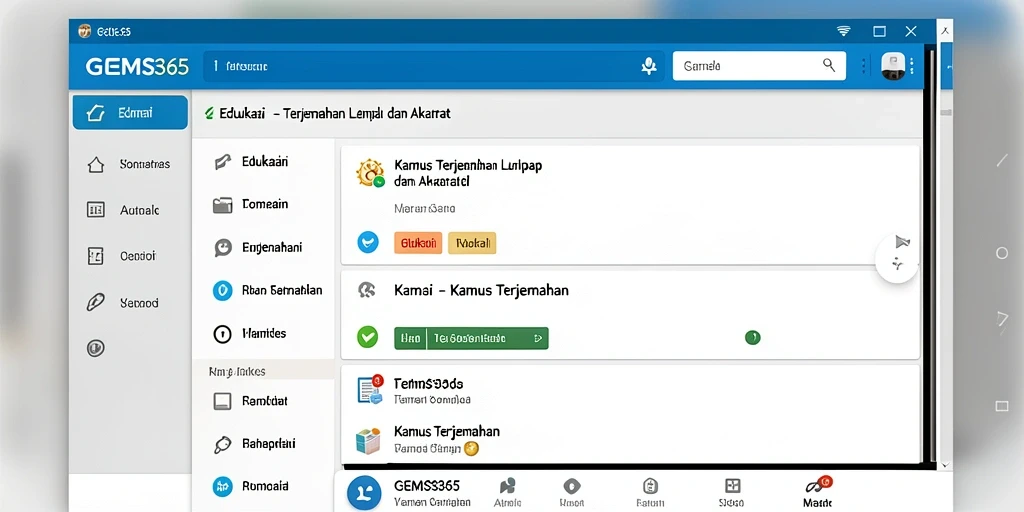Open Oendoi in the left sidebar
1024x512 pixels.
(x=138, y=256)
